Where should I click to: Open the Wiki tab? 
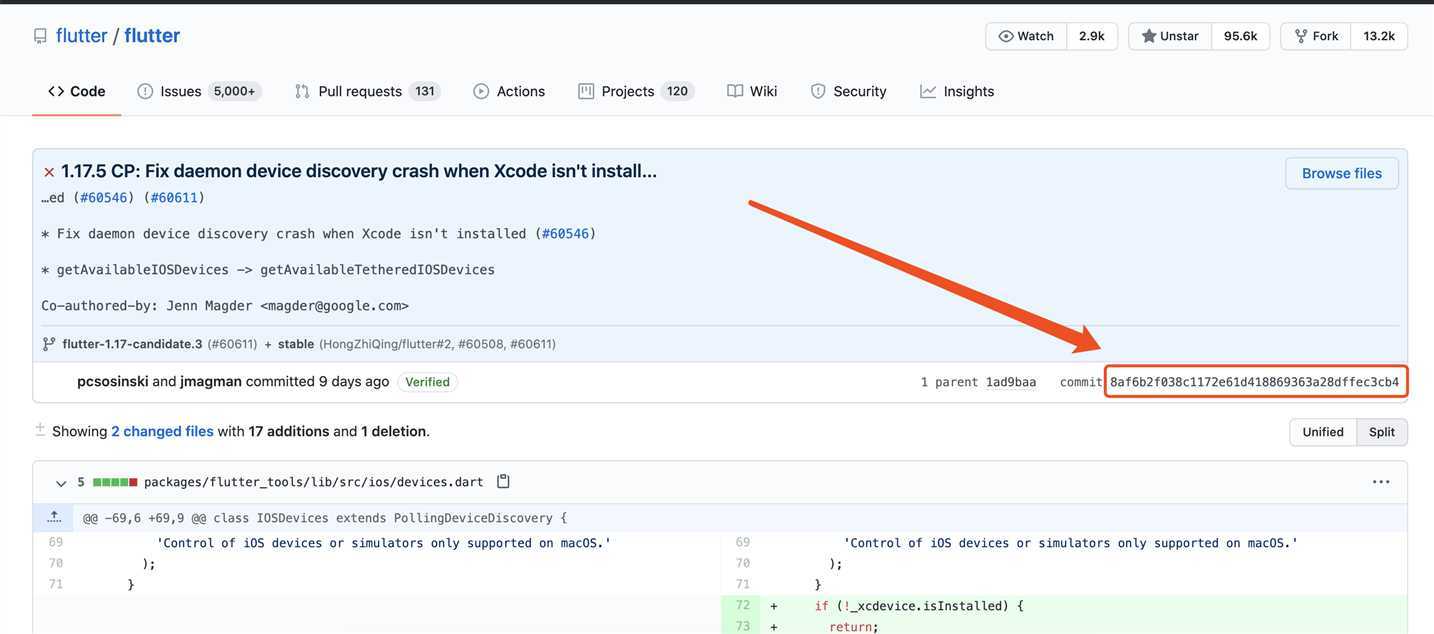click(752, 91)
